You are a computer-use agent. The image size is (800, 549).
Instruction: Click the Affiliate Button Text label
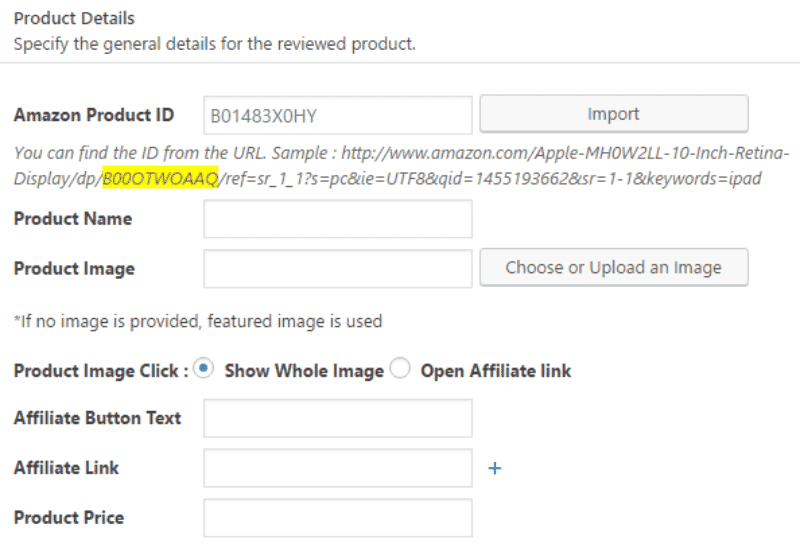coord(98,418)
